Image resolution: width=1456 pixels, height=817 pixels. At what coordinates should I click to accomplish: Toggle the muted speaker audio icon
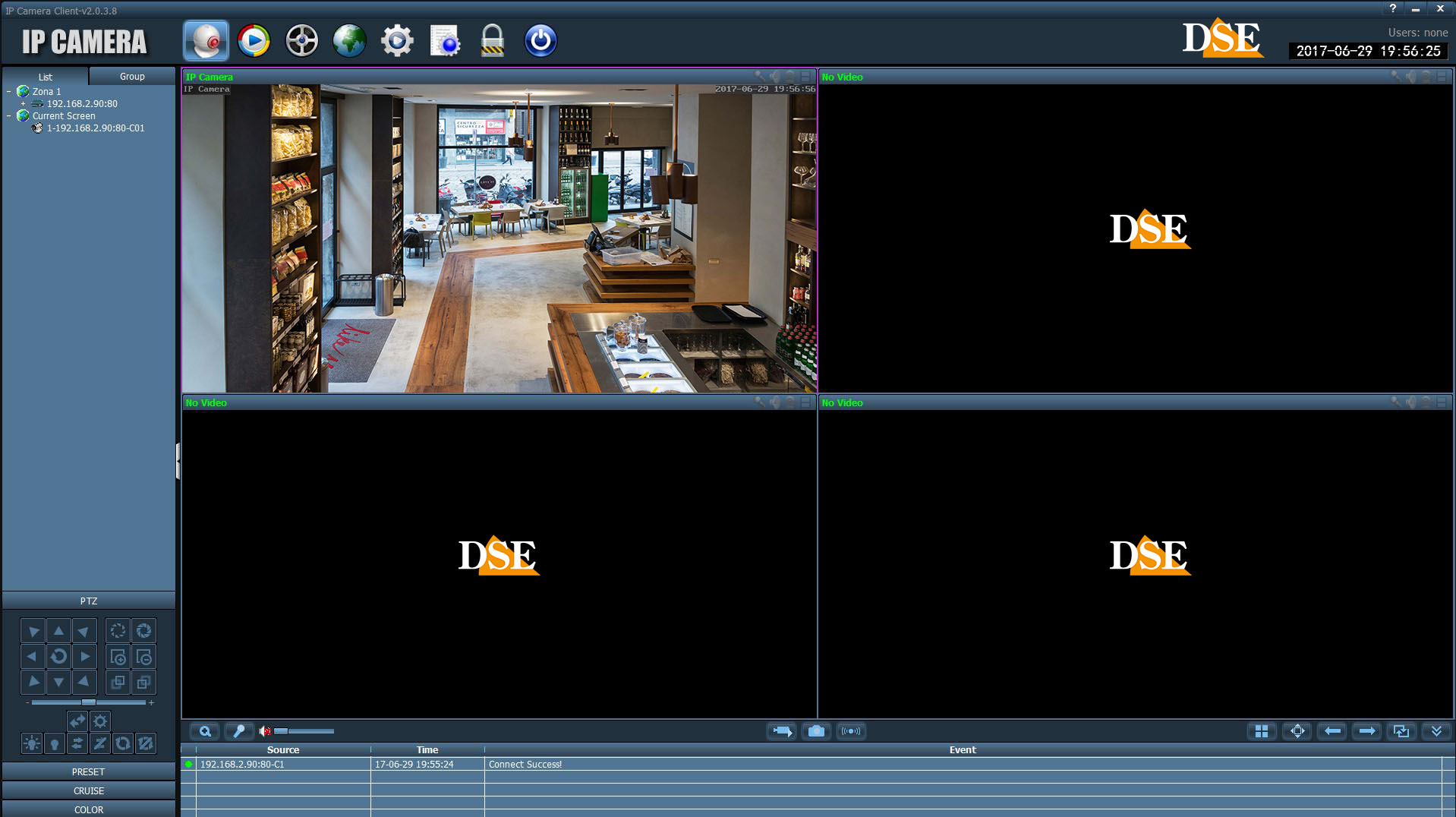pos(264,731)
